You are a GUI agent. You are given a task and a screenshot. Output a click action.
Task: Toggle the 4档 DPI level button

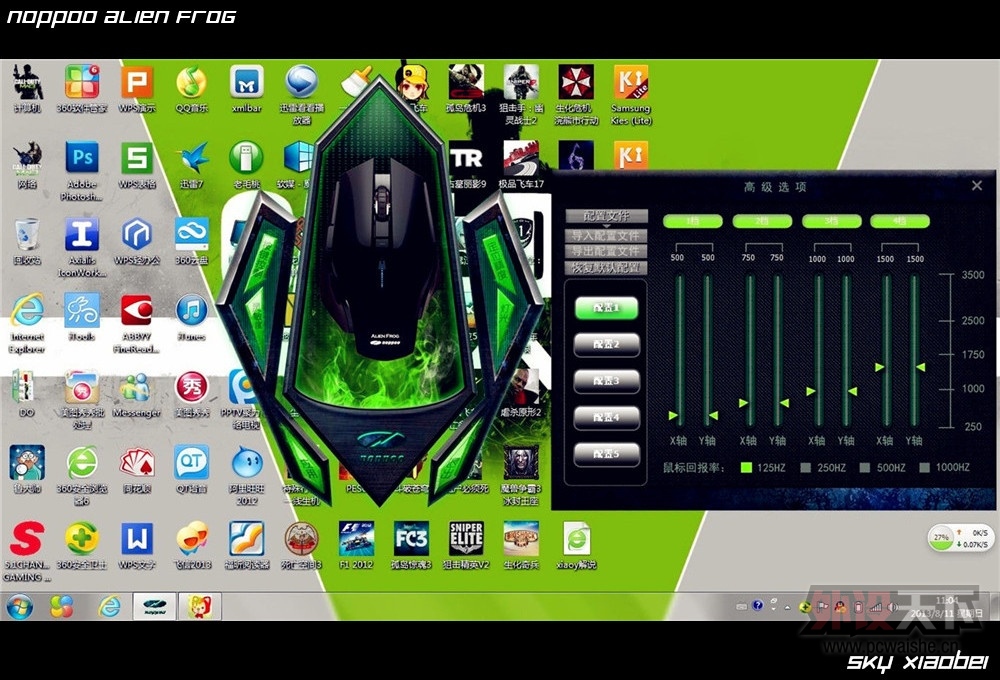pos(900,221)
